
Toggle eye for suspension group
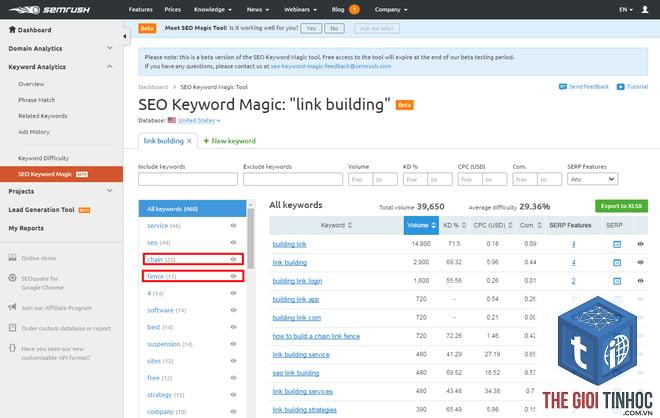234,344
